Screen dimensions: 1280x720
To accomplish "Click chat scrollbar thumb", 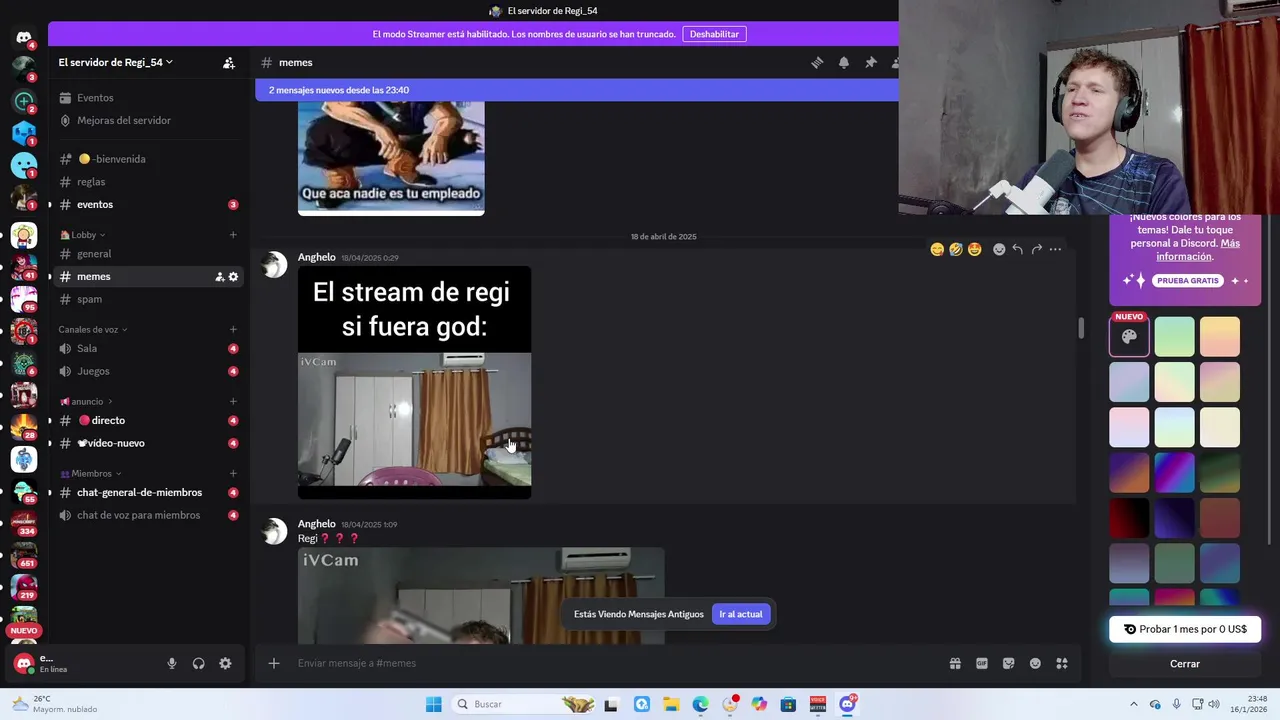I will tap(1080, 328).
